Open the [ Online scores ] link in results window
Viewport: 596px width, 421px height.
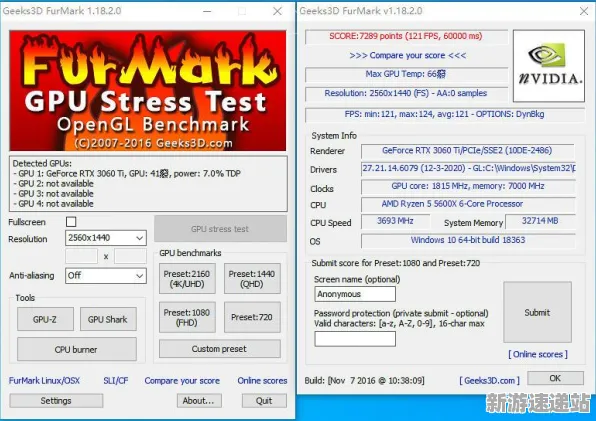pos(538,354)
